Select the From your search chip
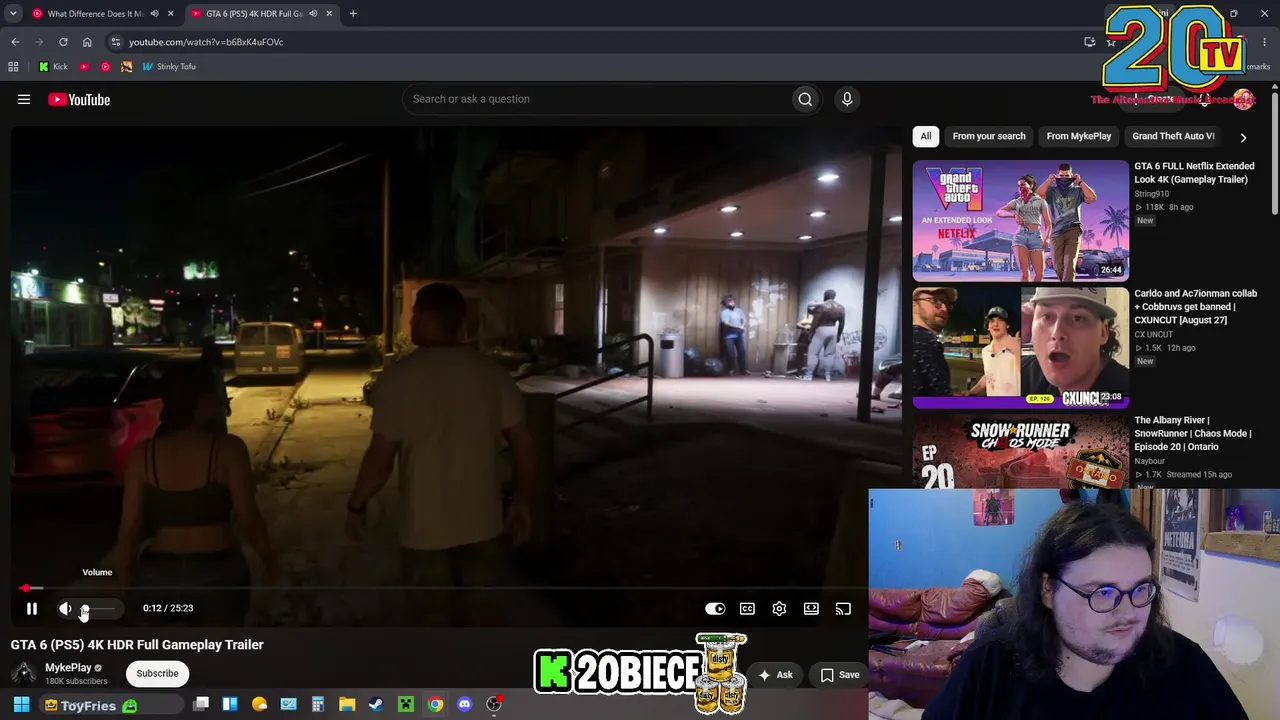The image size is (1280, 720). pos(989,136)
